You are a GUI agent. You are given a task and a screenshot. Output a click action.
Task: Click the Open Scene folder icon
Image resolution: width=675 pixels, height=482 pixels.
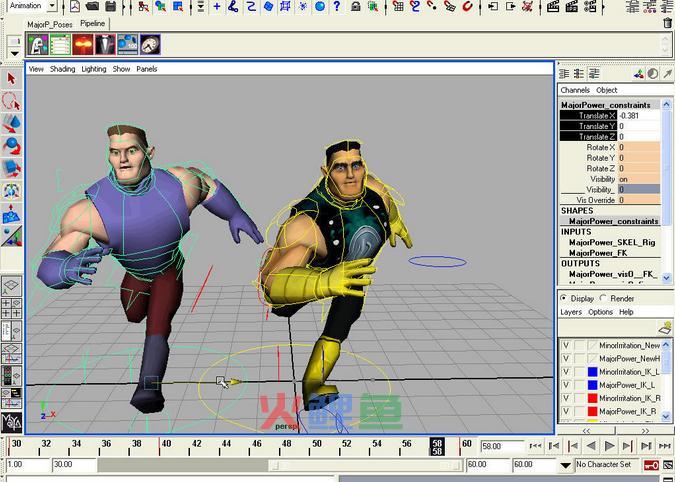[92, 6]
